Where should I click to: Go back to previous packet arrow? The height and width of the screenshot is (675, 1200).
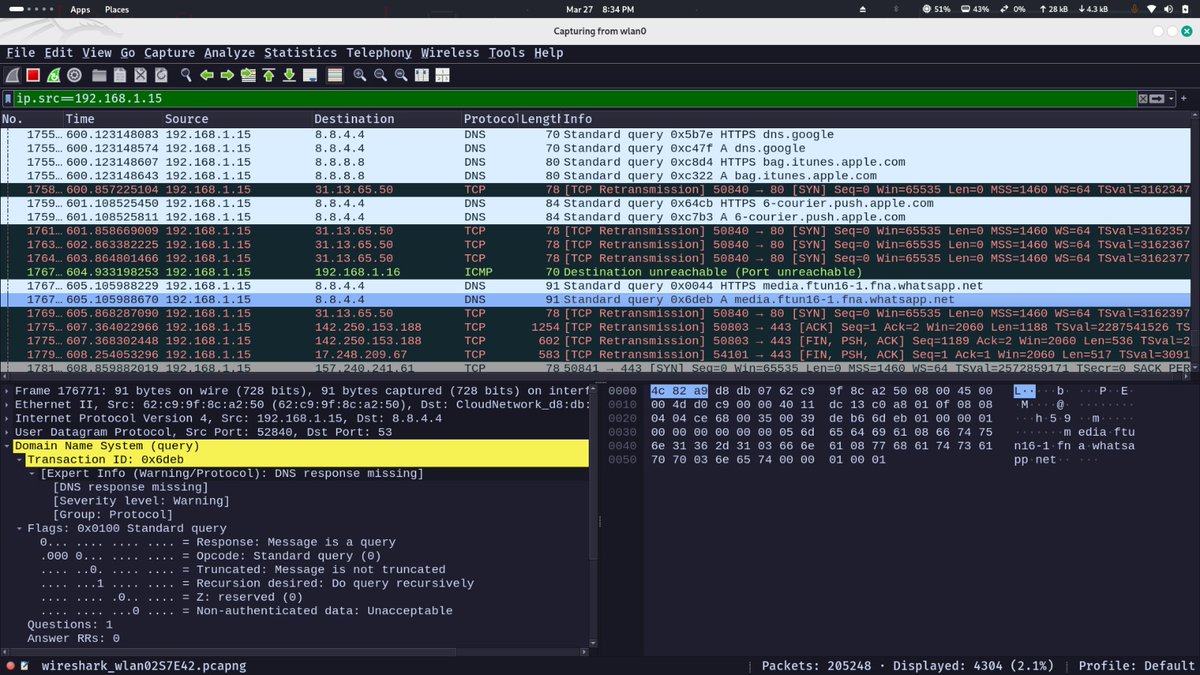click(207, 75)
